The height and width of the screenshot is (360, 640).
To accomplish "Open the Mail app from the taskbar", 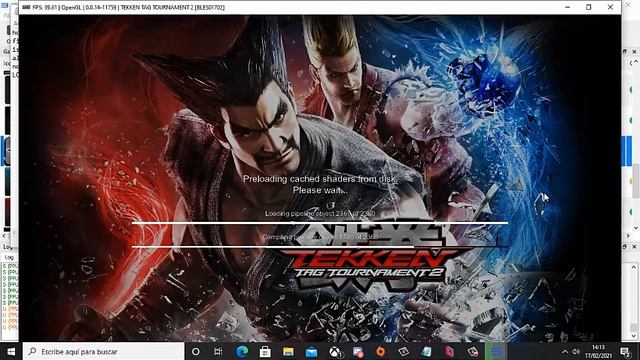I will pos(311,351).
